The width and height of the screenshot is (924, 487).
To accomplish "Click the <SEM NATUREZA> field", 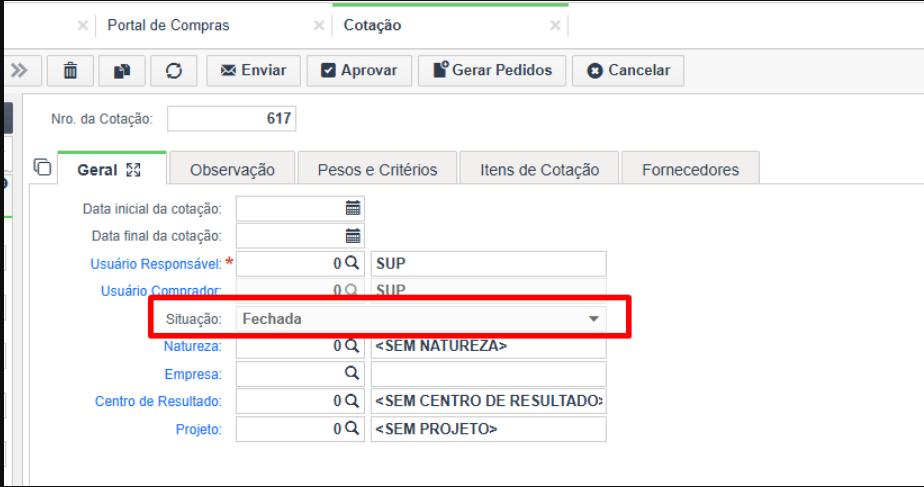I will (x=489, y=346).
